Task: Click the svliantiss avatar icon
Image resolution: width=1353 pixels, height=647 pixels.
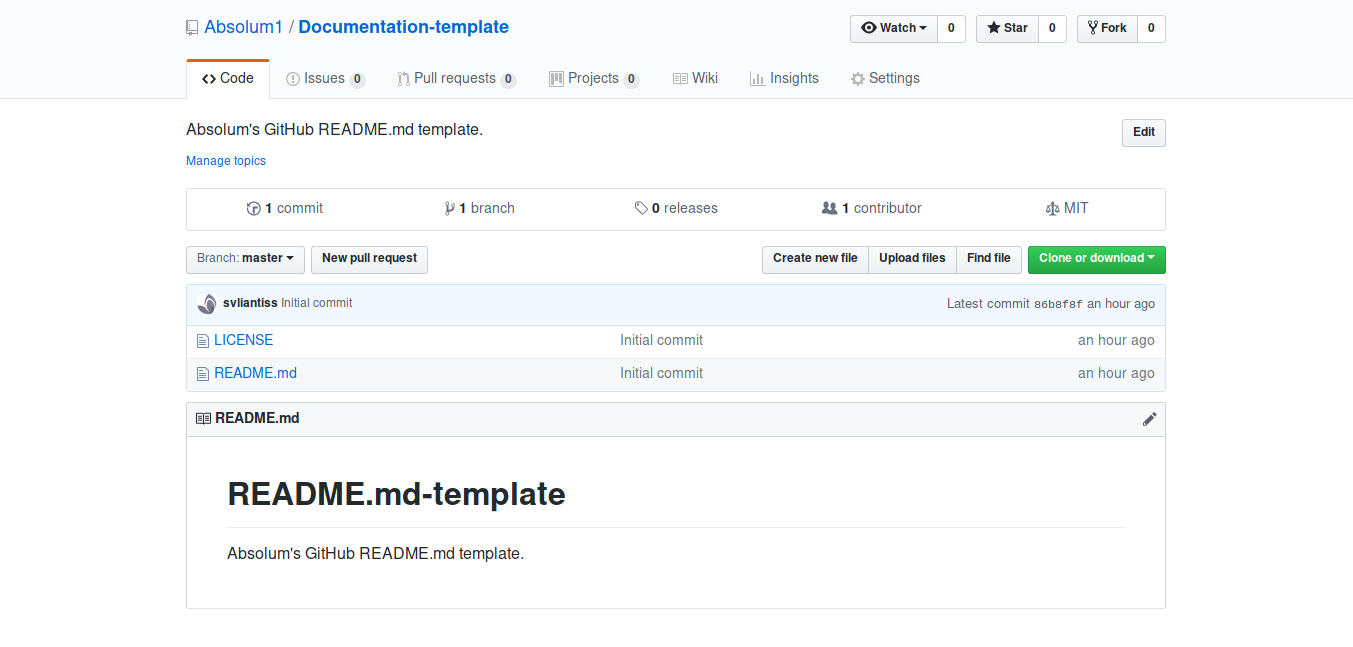Action: (x=207, y=304)
